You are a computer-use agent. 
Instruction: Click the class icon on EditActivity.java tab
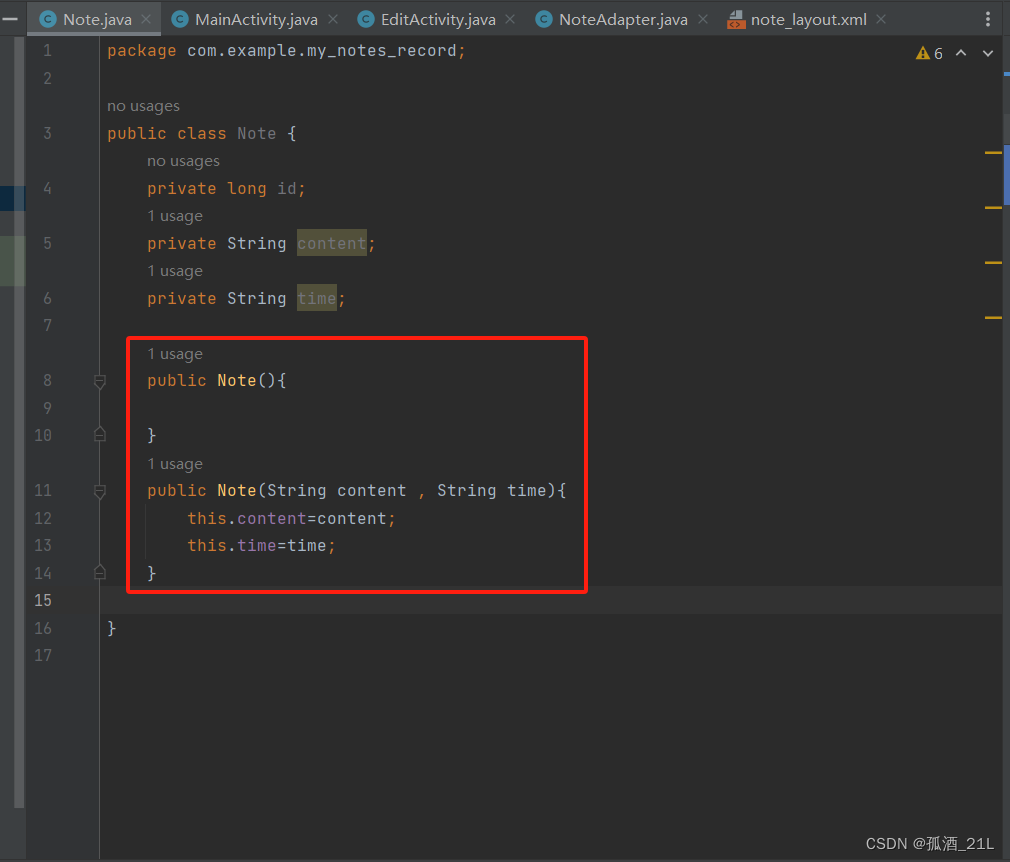point(366,19)
